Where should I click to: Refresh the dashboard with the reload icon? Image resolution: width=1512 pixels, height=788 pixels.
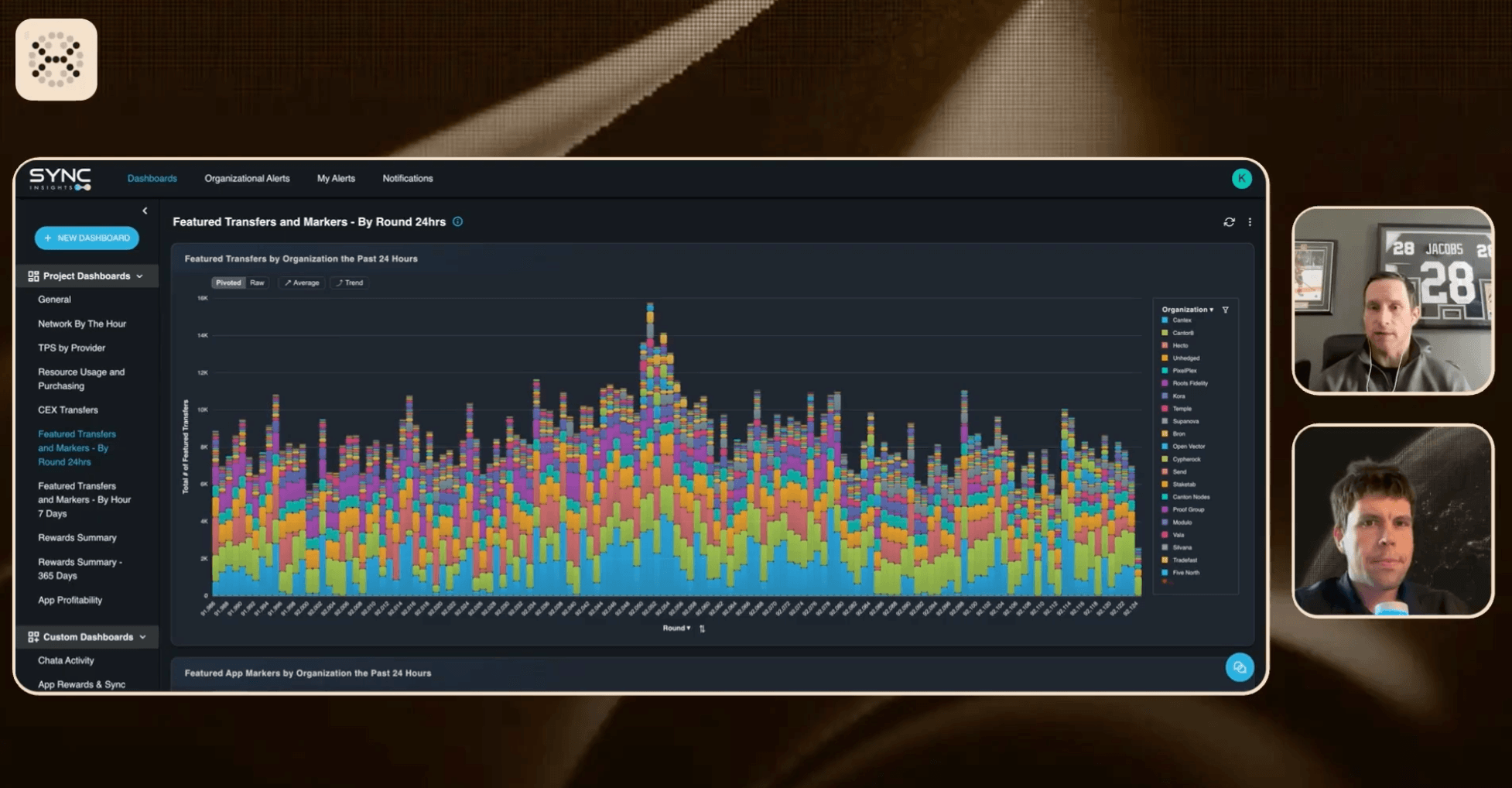1229,222
